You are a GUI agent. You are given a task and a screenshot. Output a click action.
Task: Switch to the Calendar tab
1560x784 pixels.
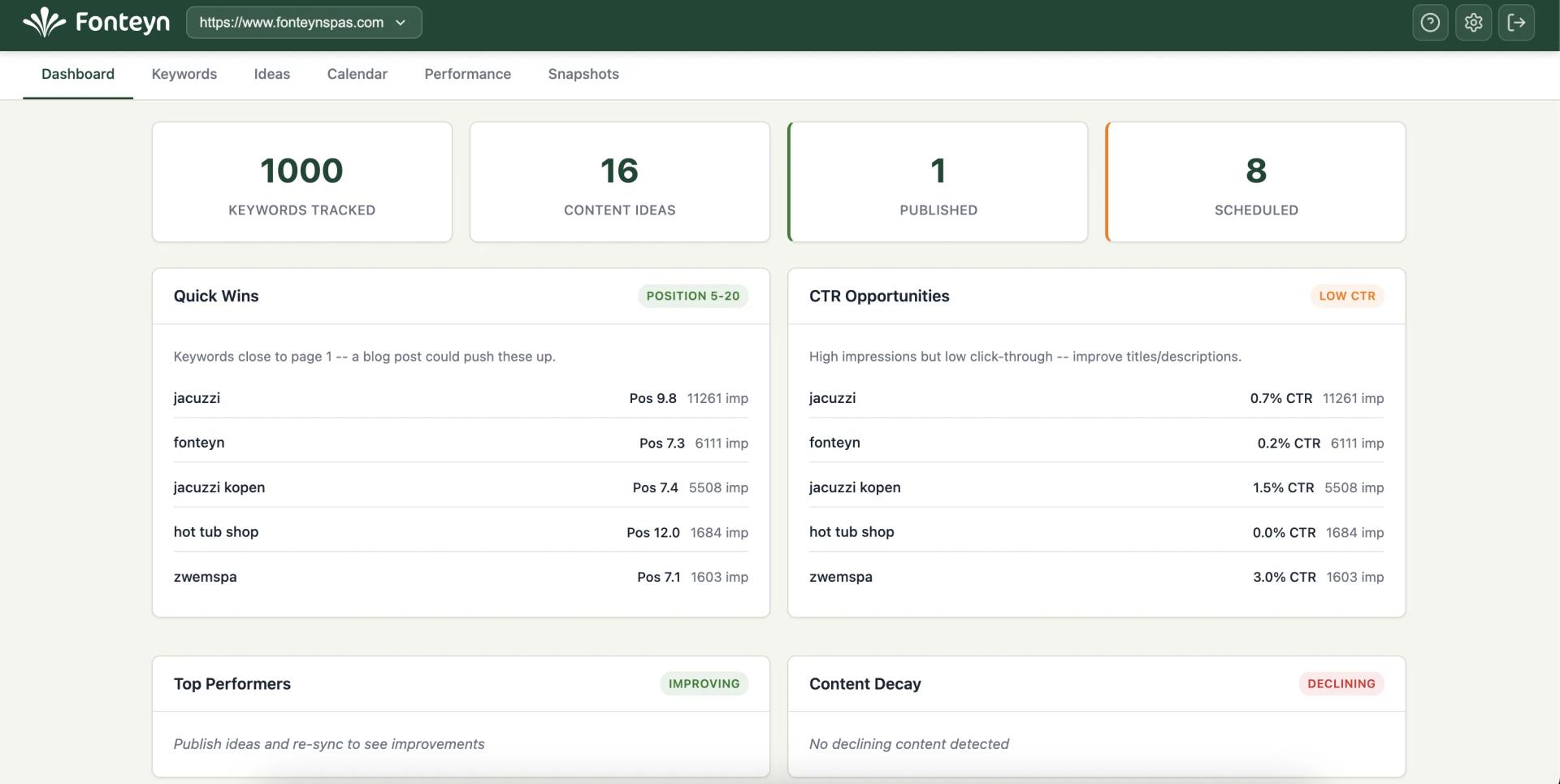click(357, 74)
